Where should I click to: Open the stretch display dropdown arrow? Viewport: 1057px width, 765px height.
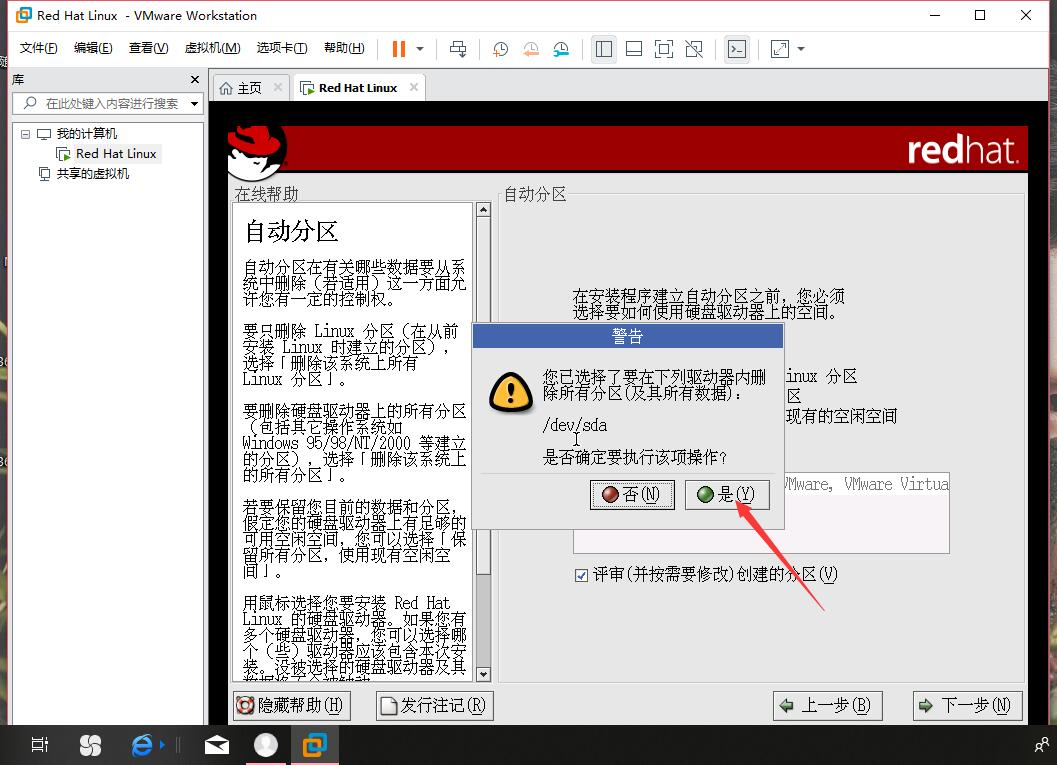[x=801, y=49]
